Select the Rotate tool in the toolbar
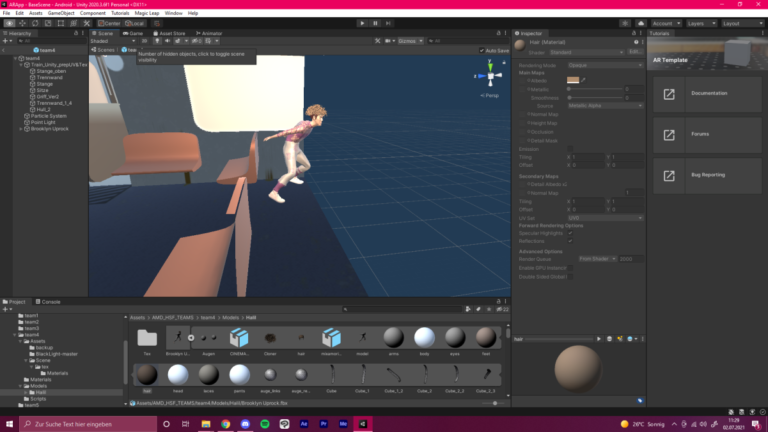 click(x=36, y=22)
